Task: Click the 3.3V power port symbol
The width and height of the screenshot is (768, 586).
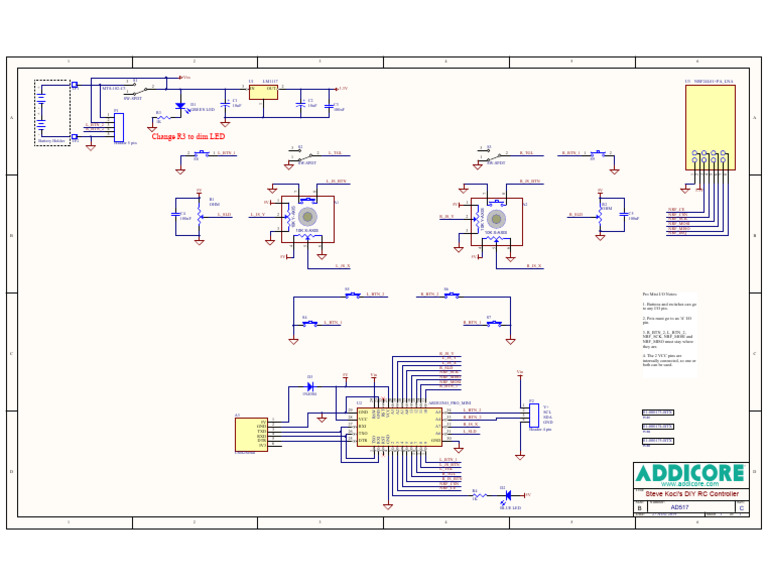Action: pyautogui.click(x=341, y=89)
